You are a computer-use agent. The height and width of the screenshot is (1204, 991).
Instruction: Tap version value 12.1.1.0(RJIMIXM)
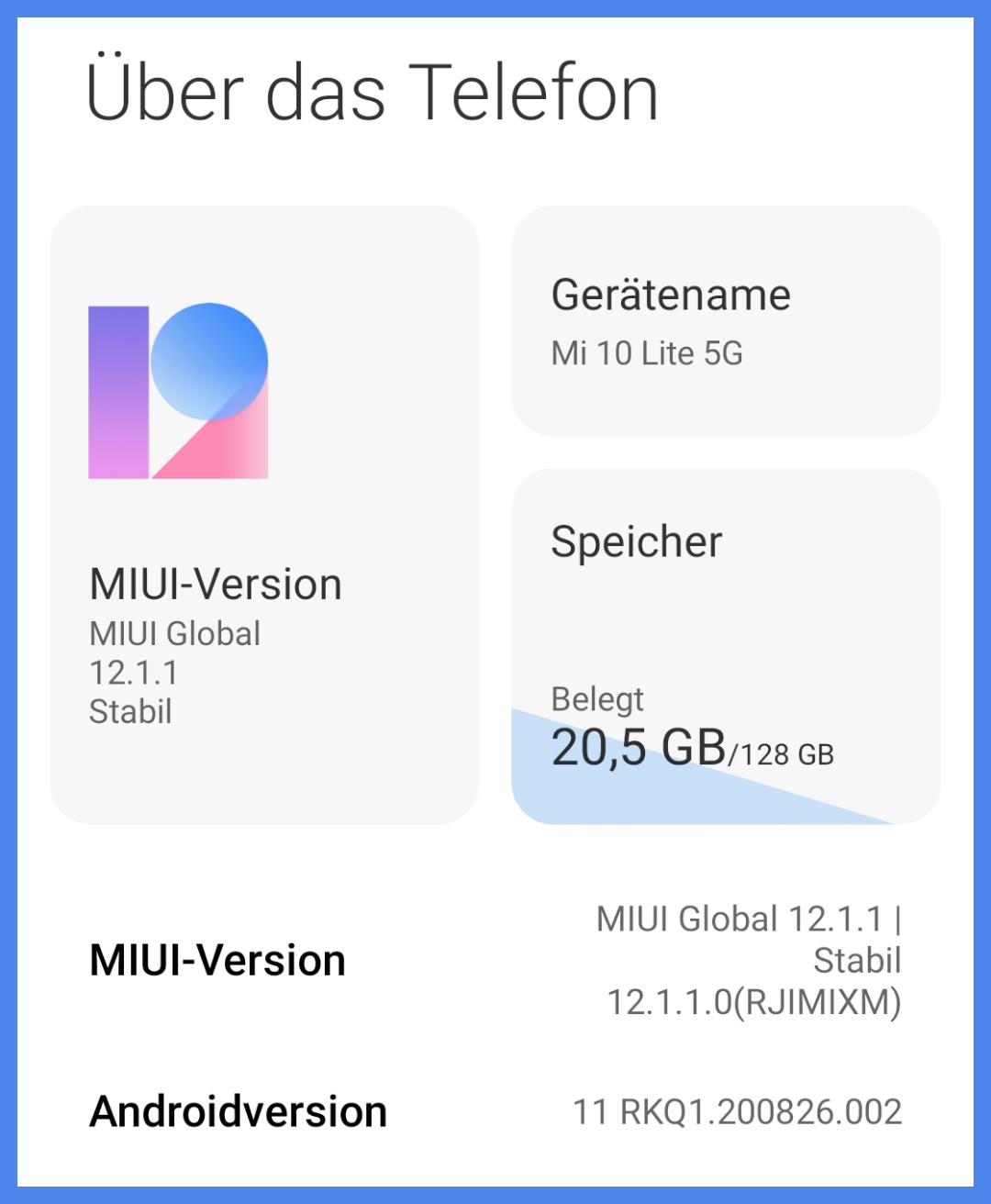754,1002
